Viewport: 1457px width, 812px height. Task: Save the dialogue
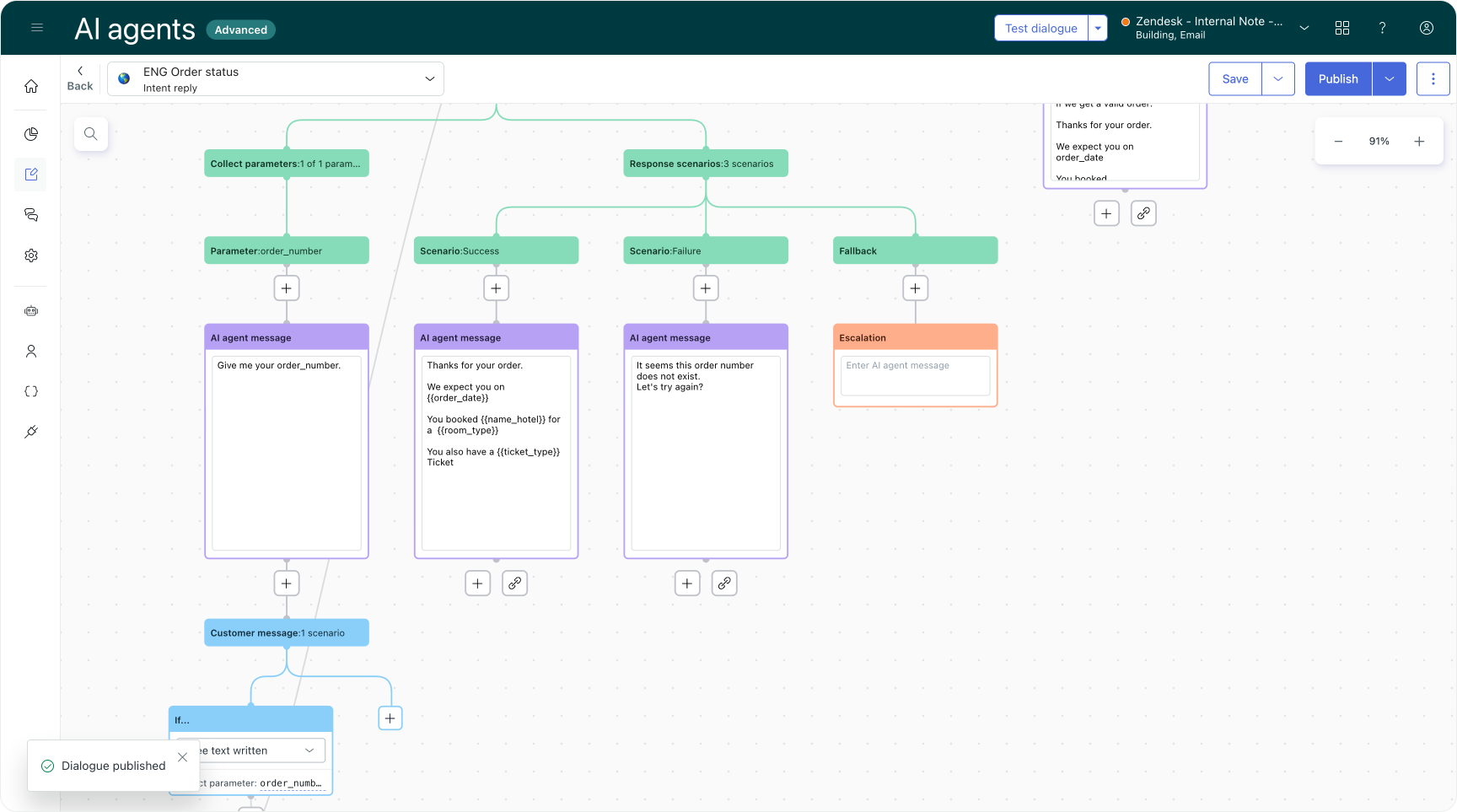point(1235,78)
